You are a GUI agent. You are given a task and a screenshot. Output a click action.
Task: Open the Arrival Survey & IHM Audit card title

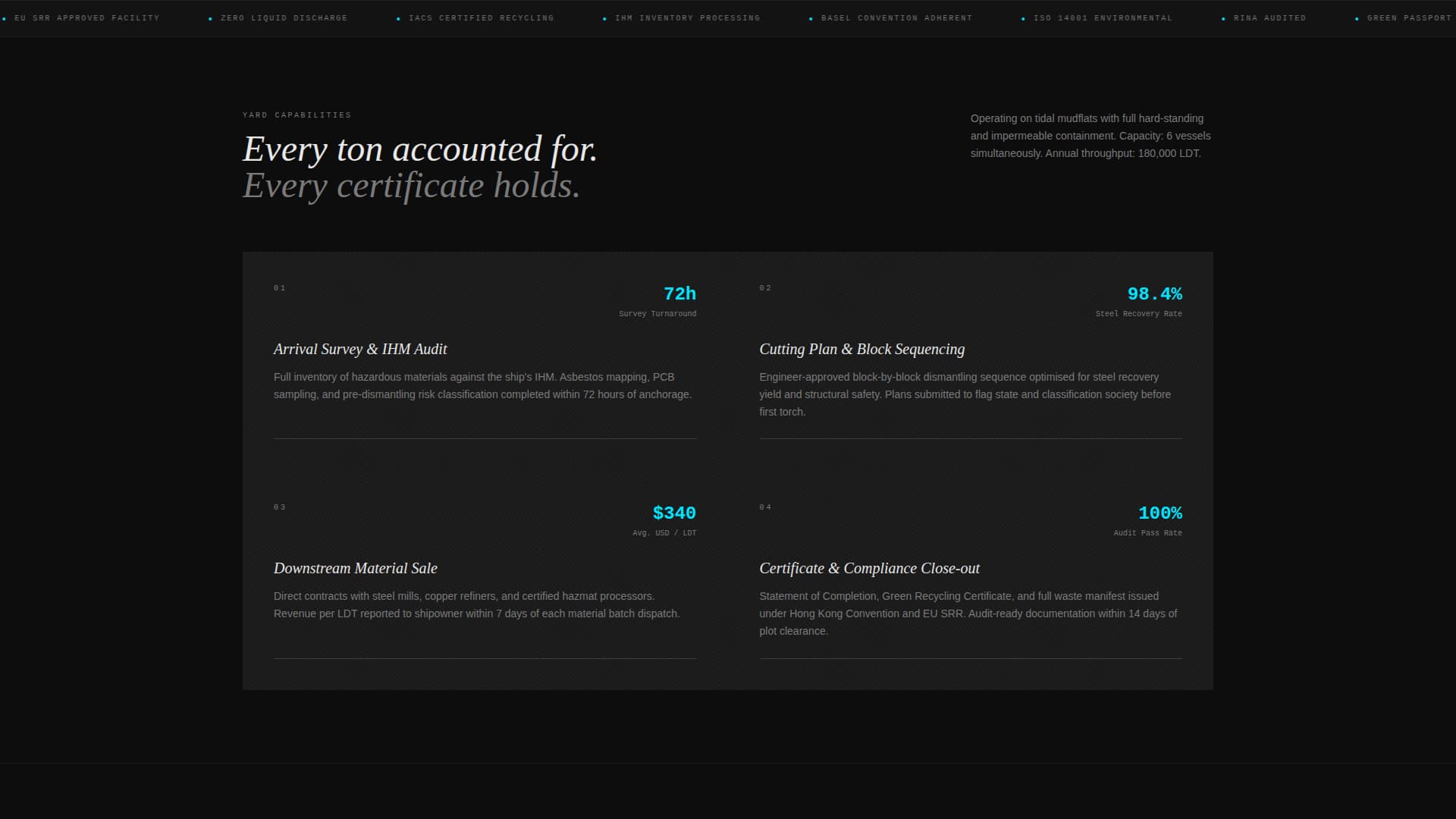[x=360, y=349]
